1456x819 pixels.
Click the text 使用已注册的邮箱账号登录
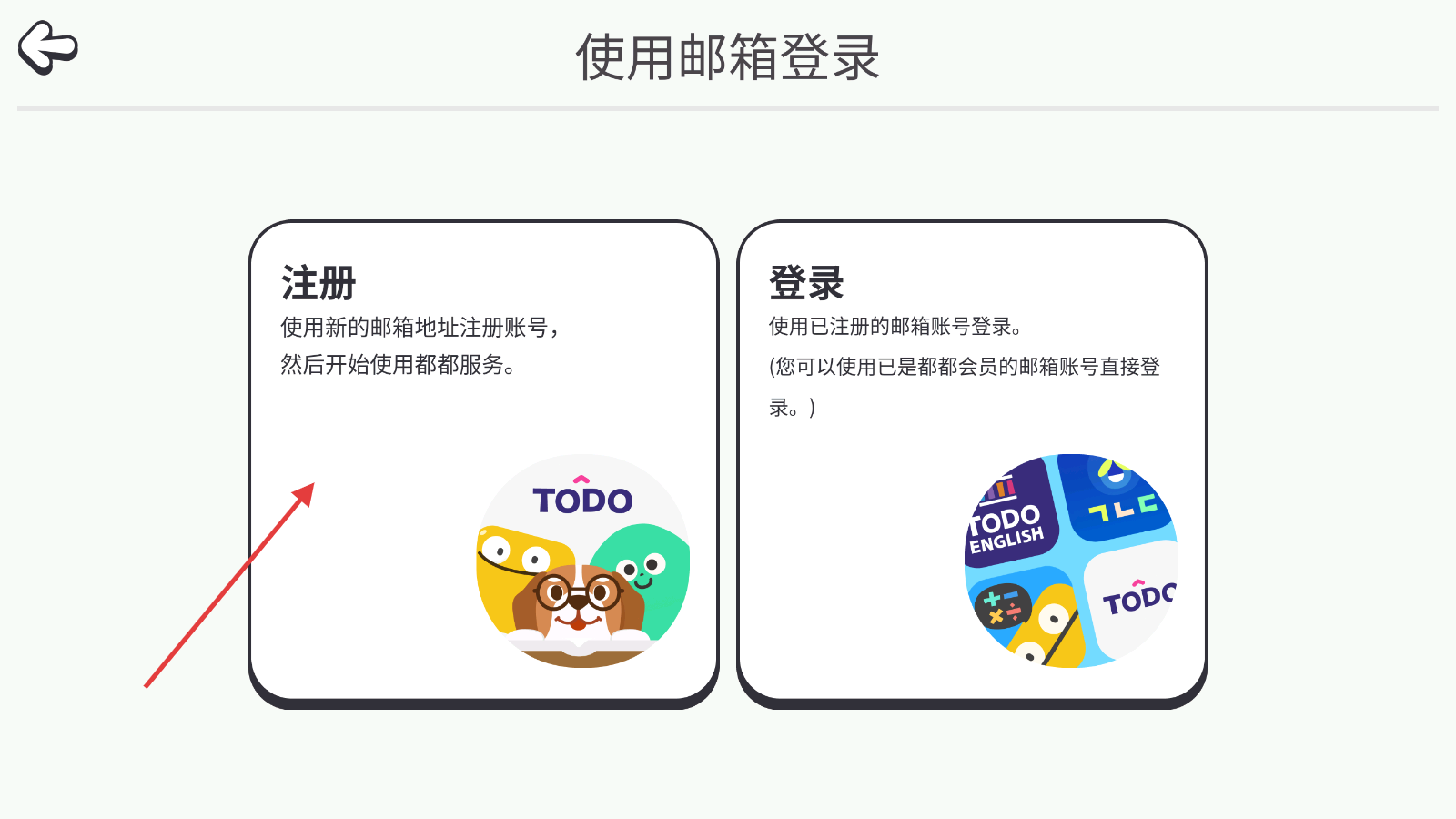tap(890, 327)
